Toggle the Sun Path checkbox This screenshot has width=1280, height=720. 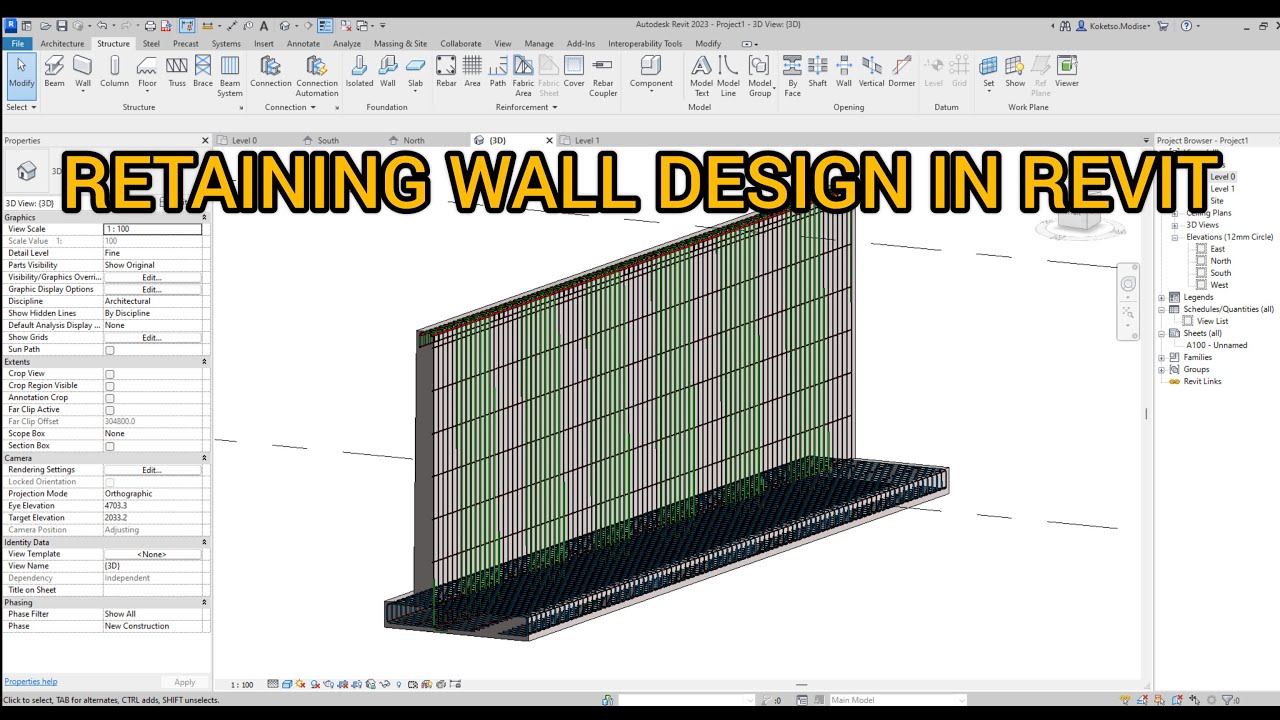(x=110, y=350)
